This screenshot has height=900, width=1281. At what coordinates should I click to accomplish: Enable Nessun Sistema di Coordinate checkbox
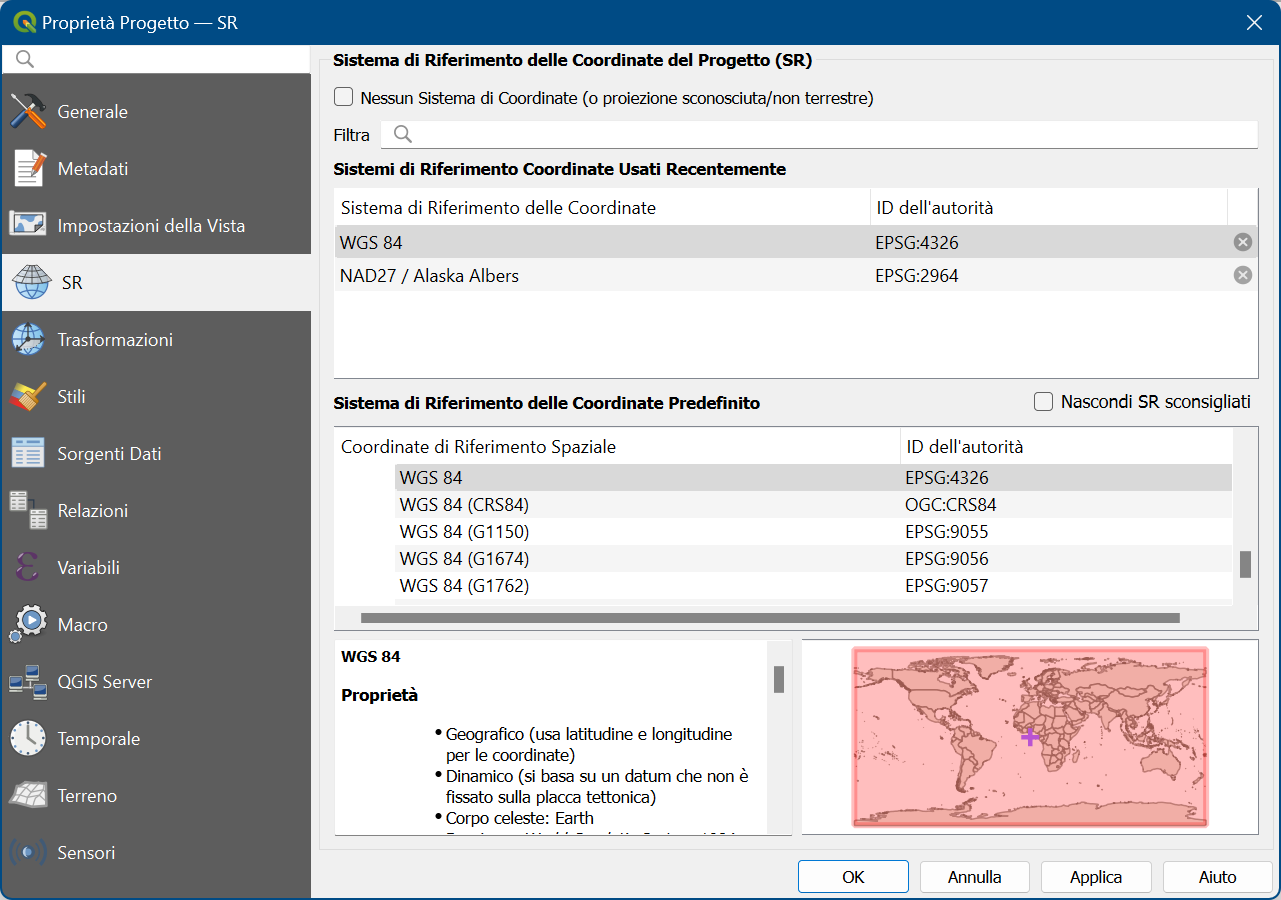tap(344, 97)
